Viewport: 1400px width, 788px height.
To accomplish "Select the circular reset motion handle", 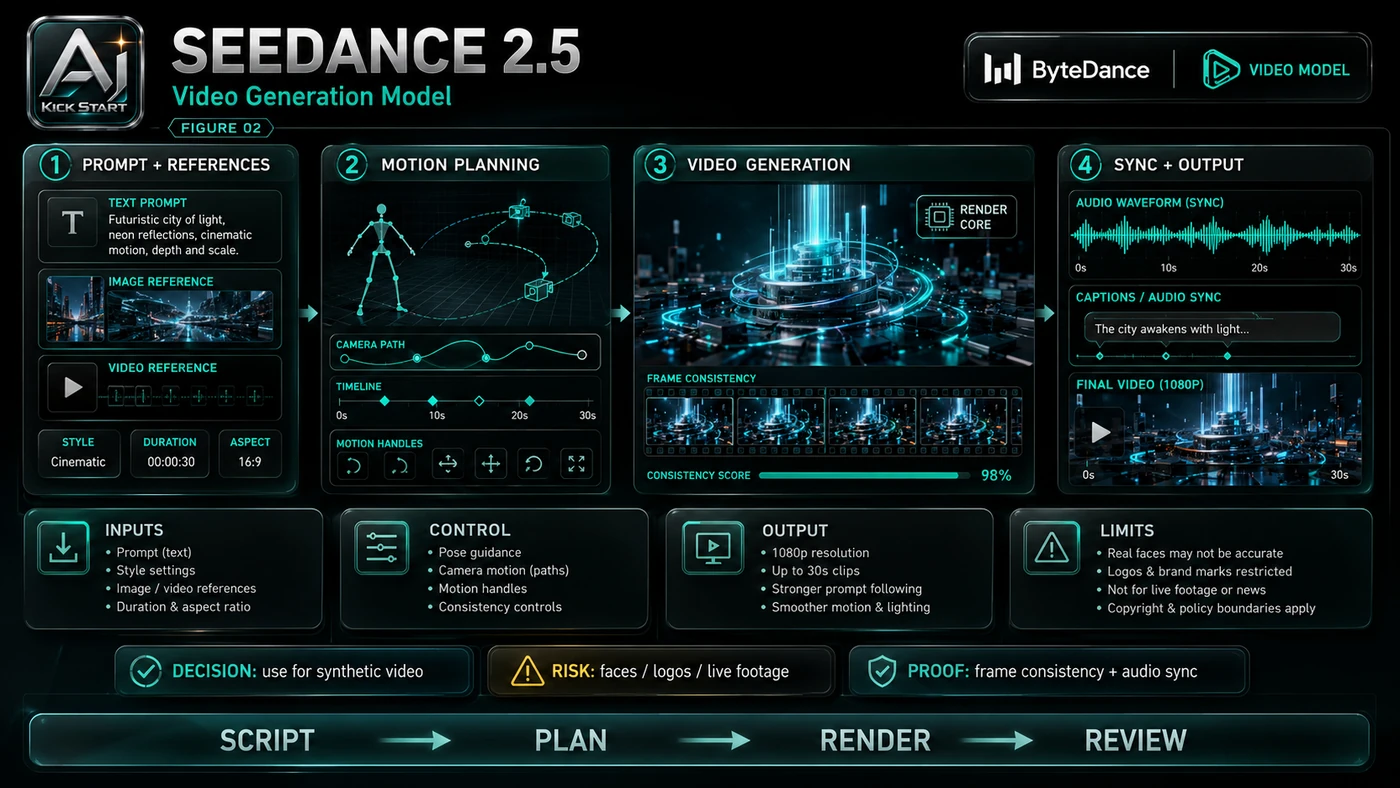I will click(x=534, y=464).
